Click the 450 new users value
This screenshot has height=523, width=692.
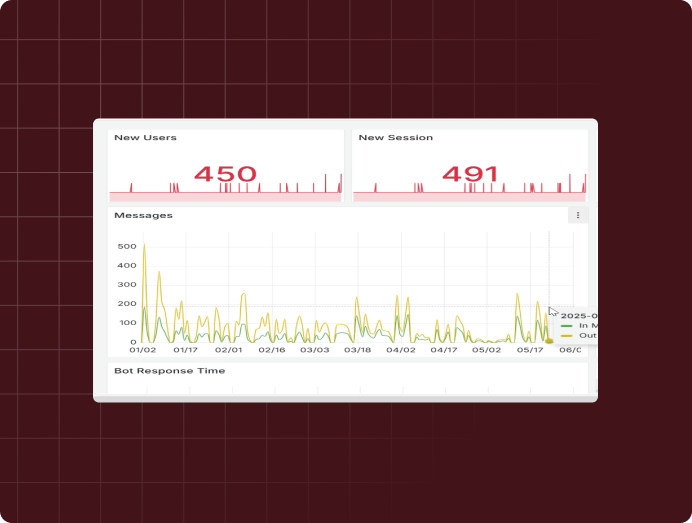pos(225,174)
